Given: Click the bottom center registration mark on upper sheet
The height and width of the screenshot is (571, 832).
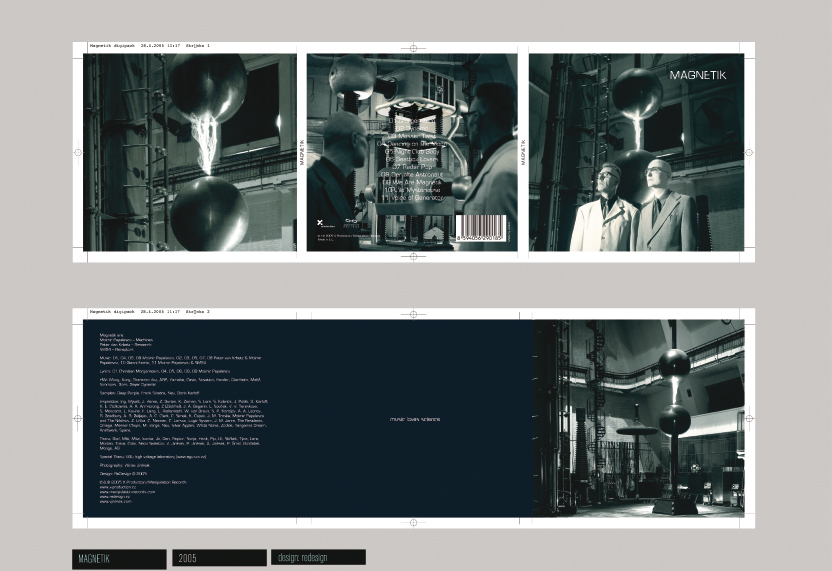Looking at the screenshot, I should 413,257.
